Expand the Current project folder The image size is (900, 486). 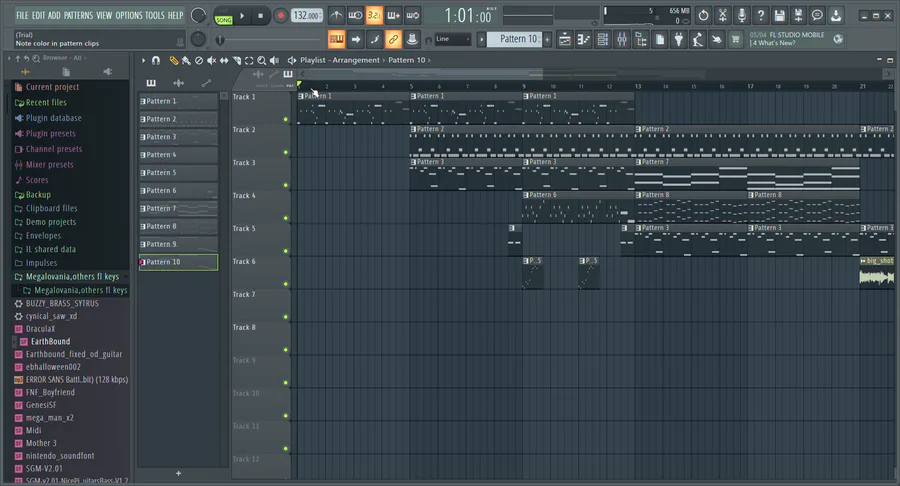click(52, 87)
